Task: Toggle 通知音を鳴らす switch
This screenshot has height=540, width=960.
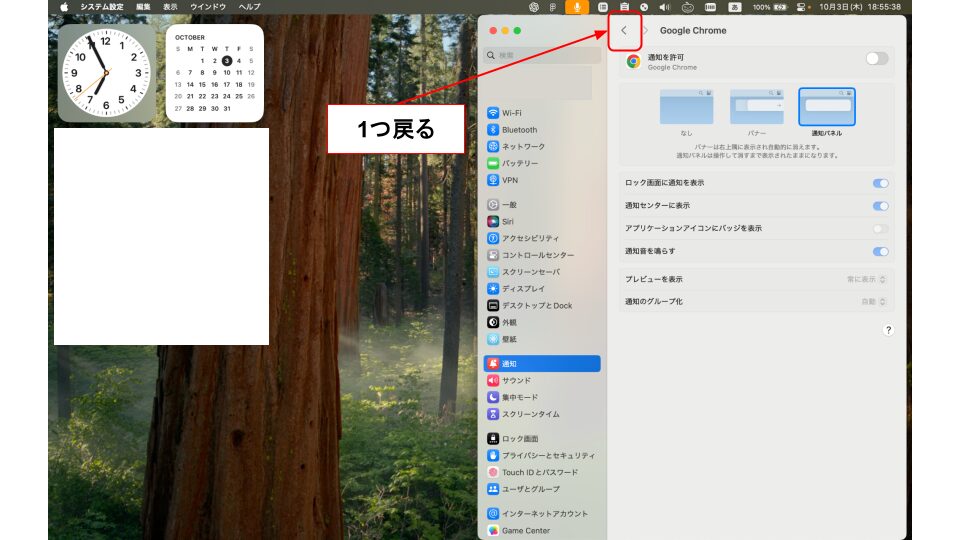Action: (x=880, y=251)
